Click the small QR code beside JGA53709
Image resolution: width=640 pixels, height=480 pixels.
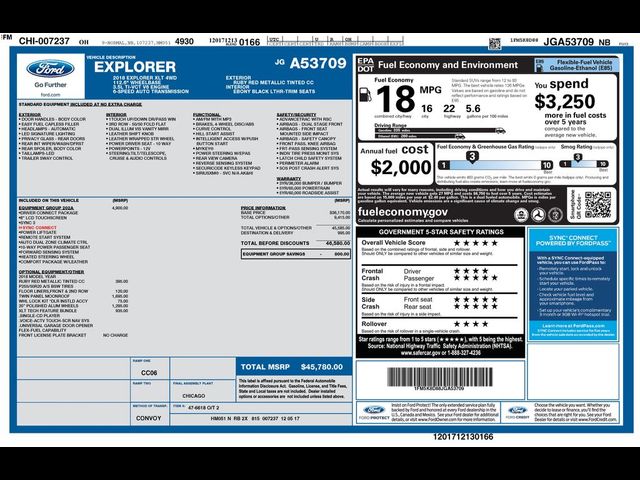[x=494, y=43]
